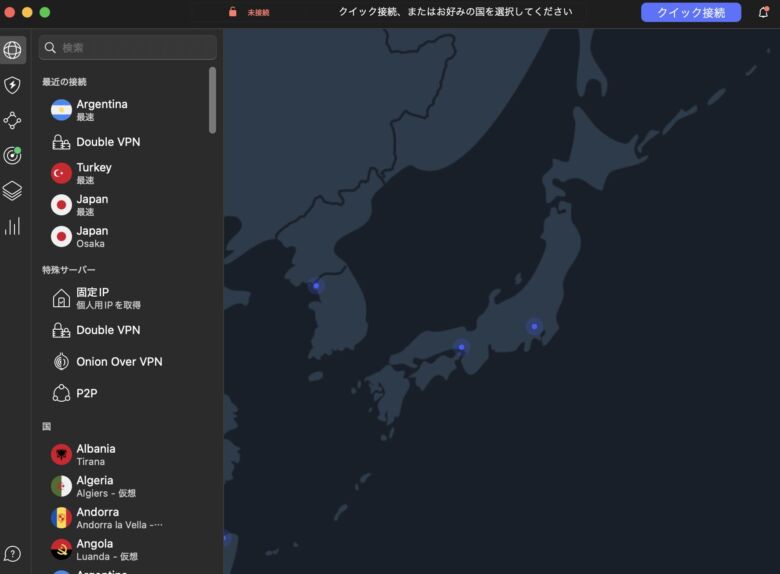This screenshot has width=780, height=574.
Task: Open the globe VPN map tab in sidebar
Action: click(x=12, y=50)
